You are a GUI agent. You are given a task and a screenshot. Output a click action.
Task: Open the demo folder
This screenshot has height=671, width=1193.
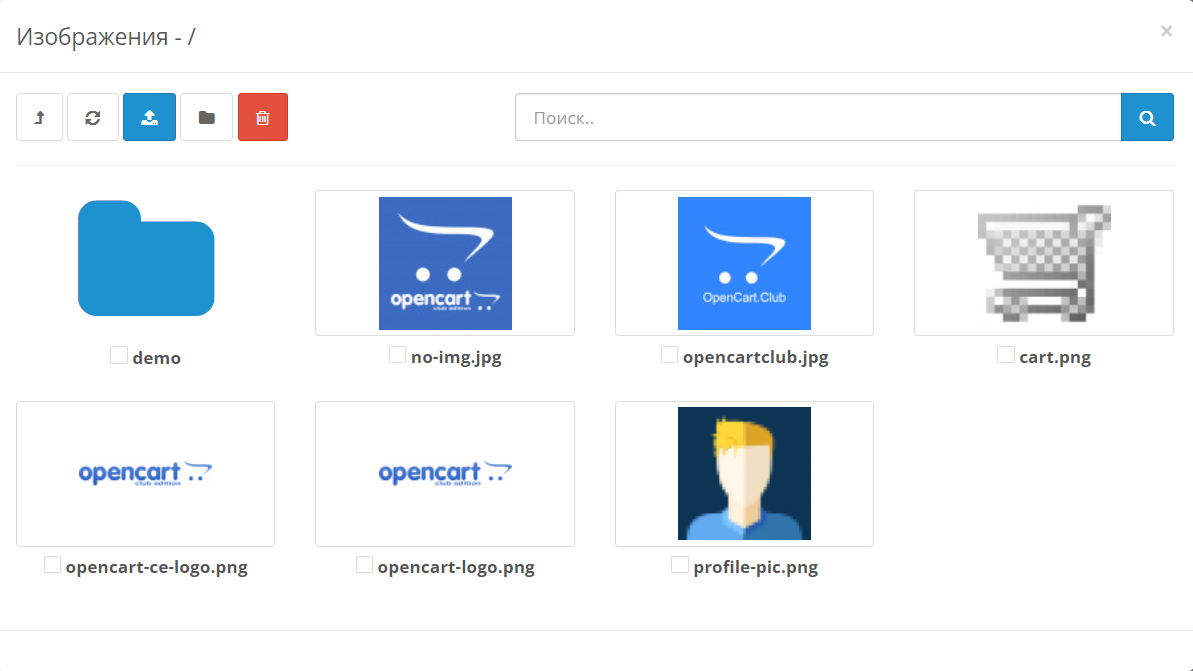click(146, 258)
